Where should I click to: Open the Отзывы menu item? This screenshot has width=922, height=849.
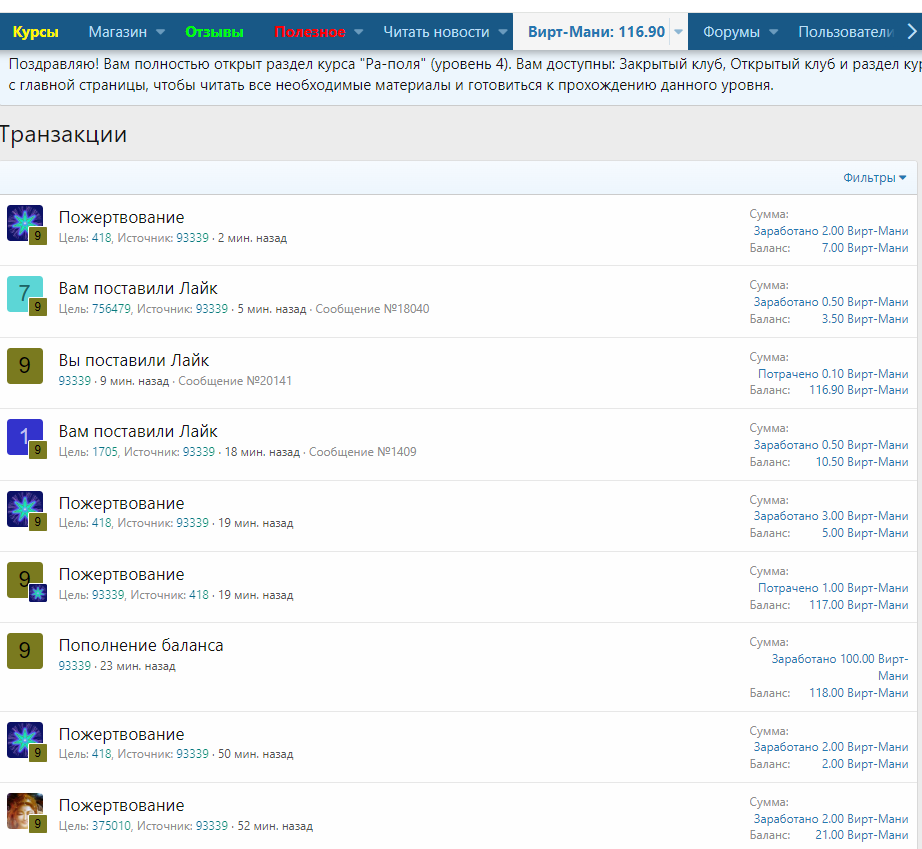[x=214, y=32]
